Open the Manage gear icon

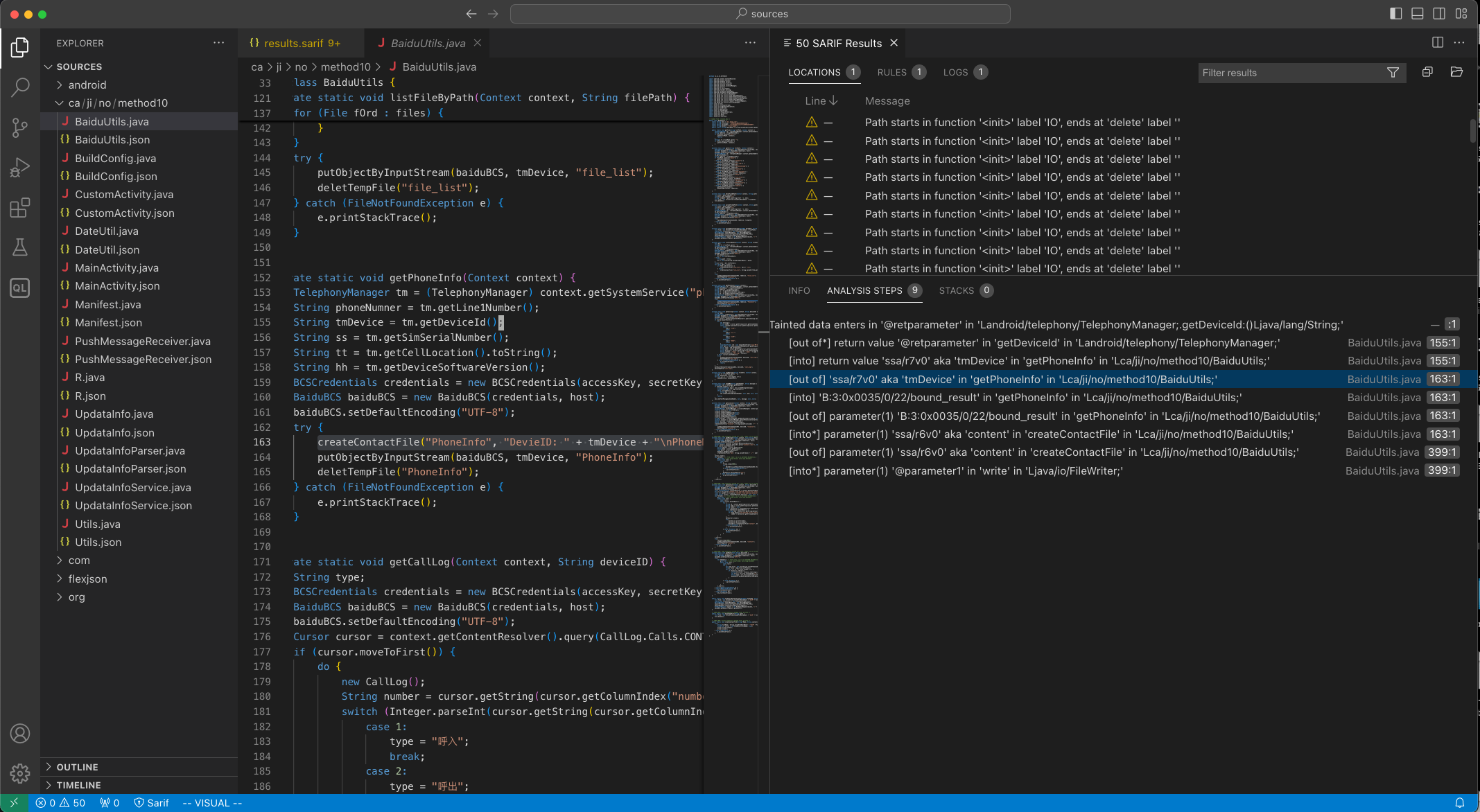(20, 773)
